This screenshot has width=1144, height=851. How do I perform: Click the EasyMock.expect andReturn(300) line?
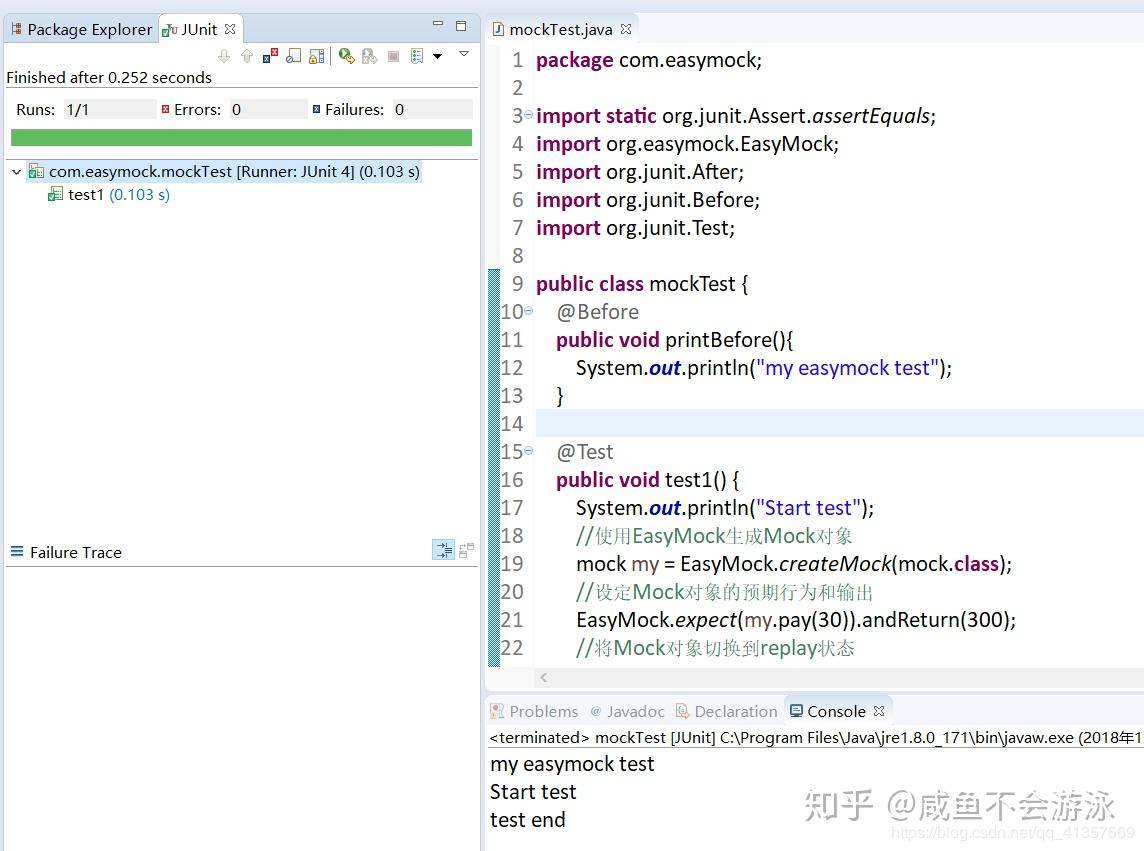[x=796, y=620]
